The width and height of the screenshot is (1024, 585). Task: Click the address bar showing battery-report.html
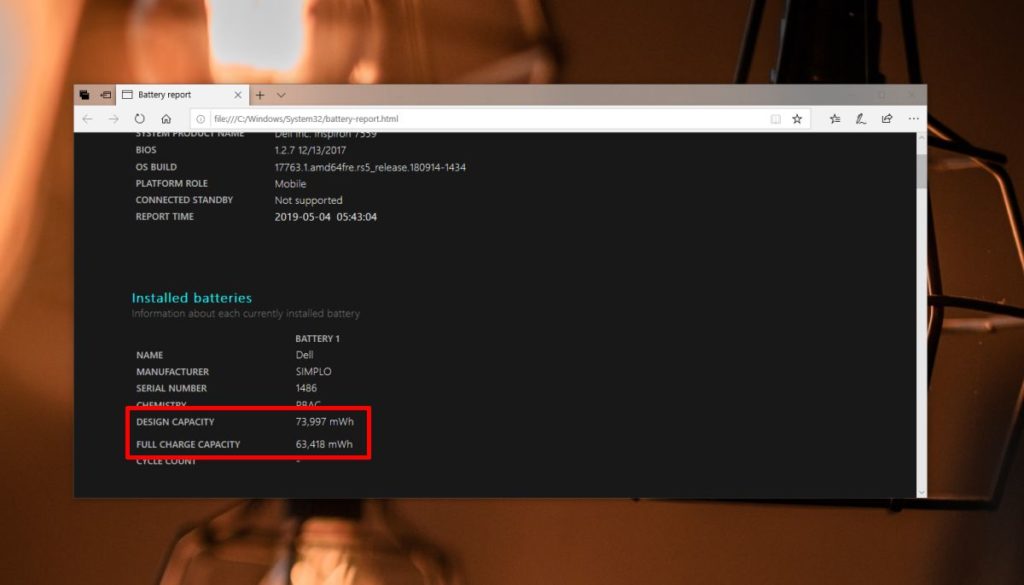click(400, 118)
